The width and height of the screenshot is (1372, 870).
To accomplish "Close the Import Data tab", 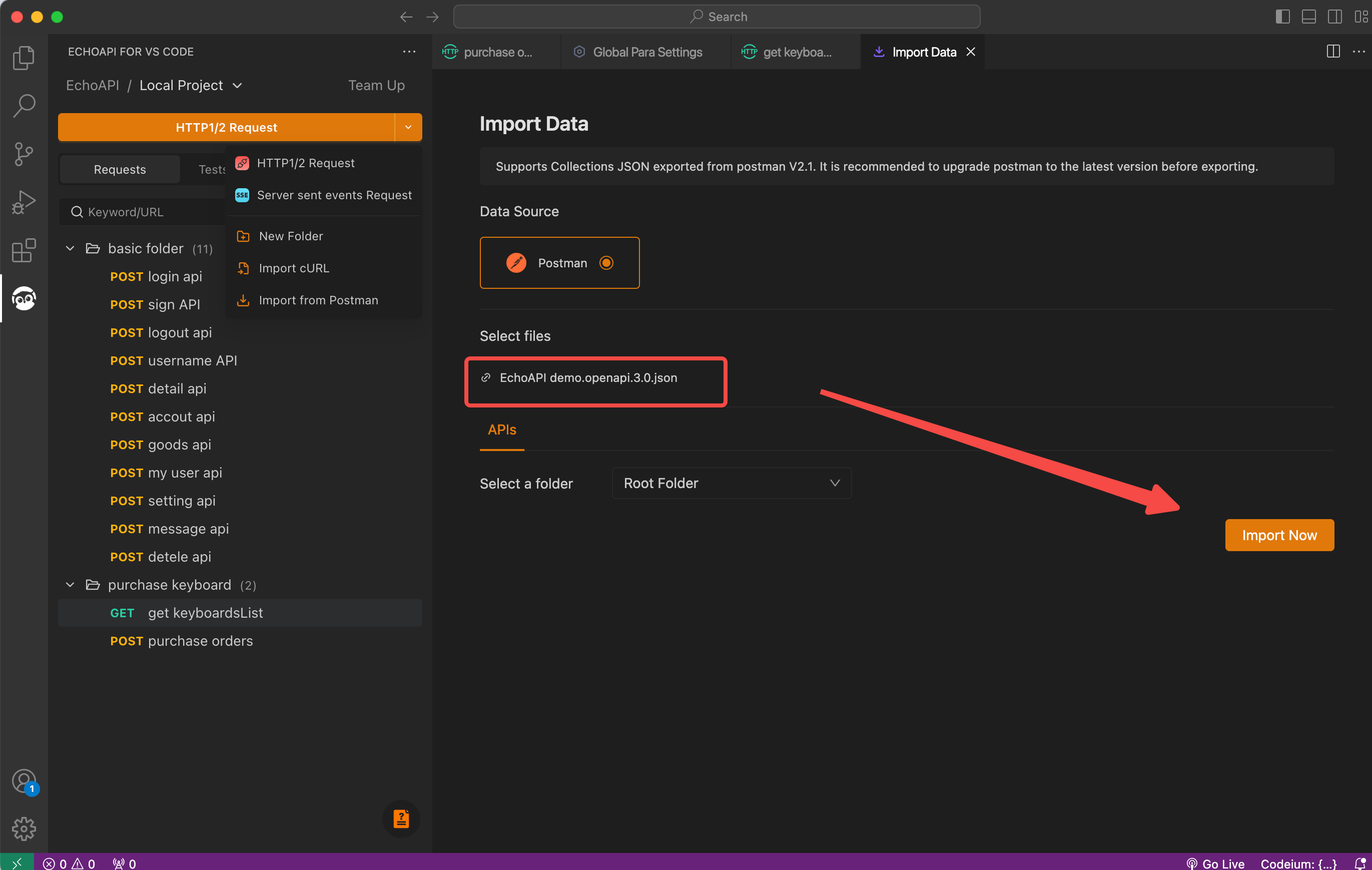I will pyautogui.click(x=971, y=52).
